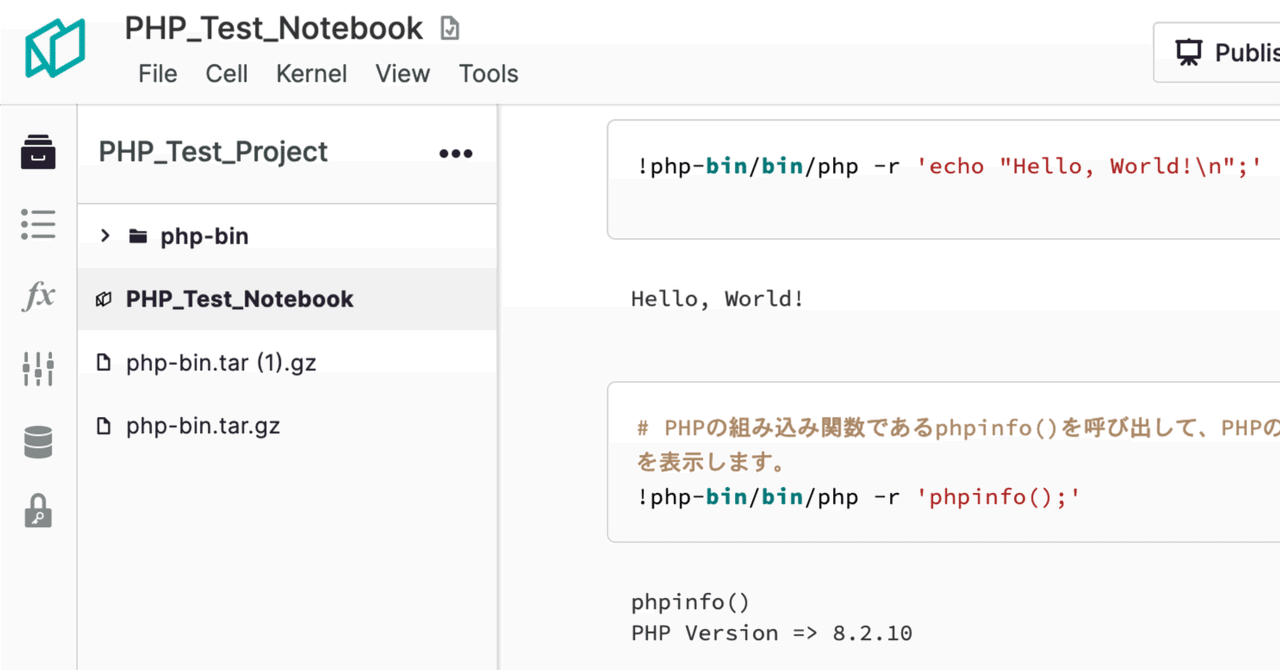Open the File menu
Viewport: 1280px width, 670px height.
pos(157,73)
